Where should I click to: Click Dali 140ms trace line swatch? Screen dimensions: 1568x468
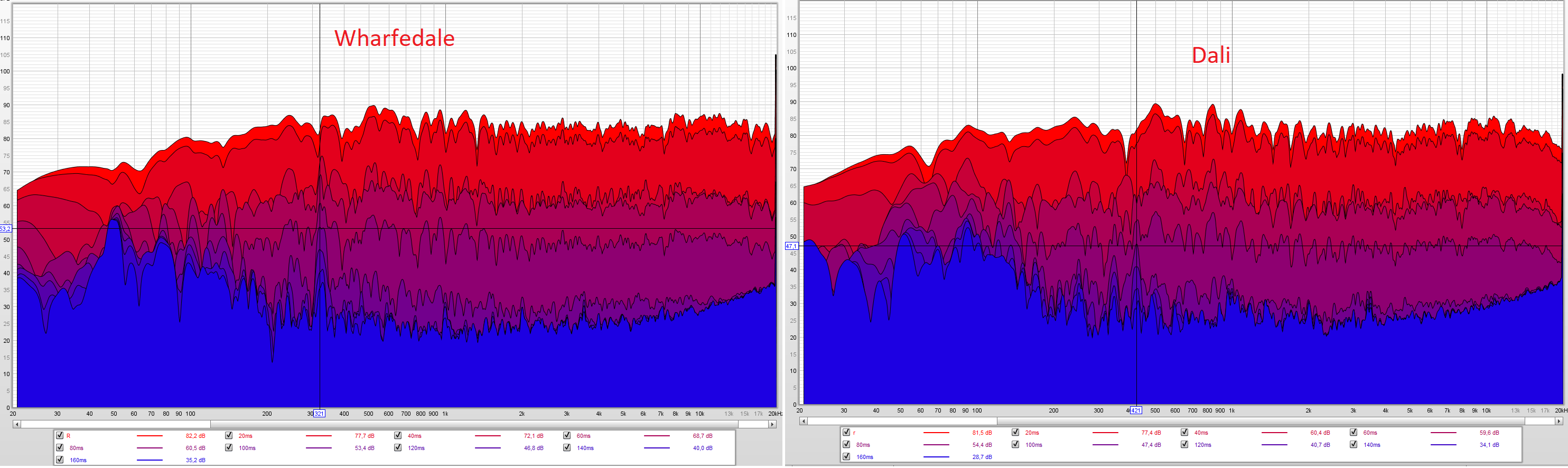pyautogui.click(x=1443, y=445)
